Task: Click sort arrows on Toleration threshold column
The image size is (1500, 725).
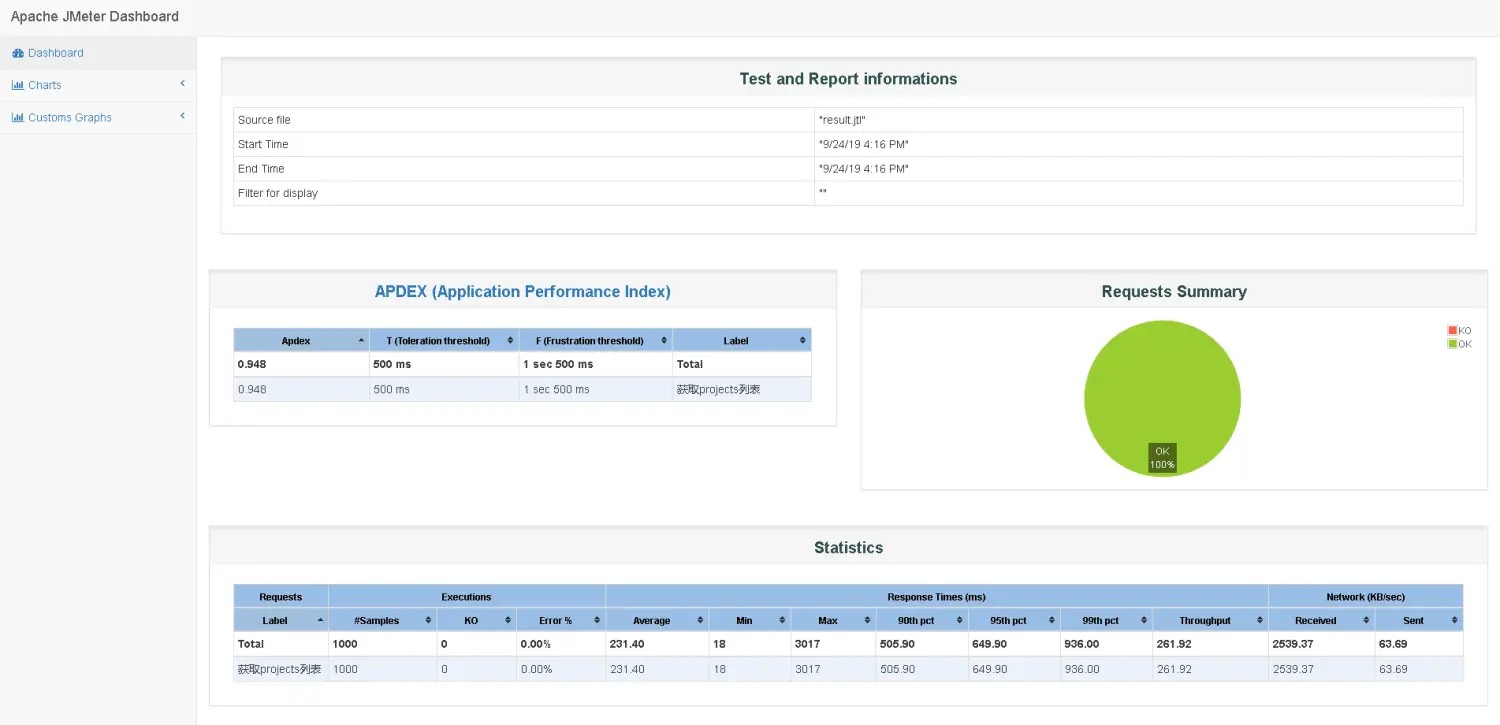Action: pos(510,341)
